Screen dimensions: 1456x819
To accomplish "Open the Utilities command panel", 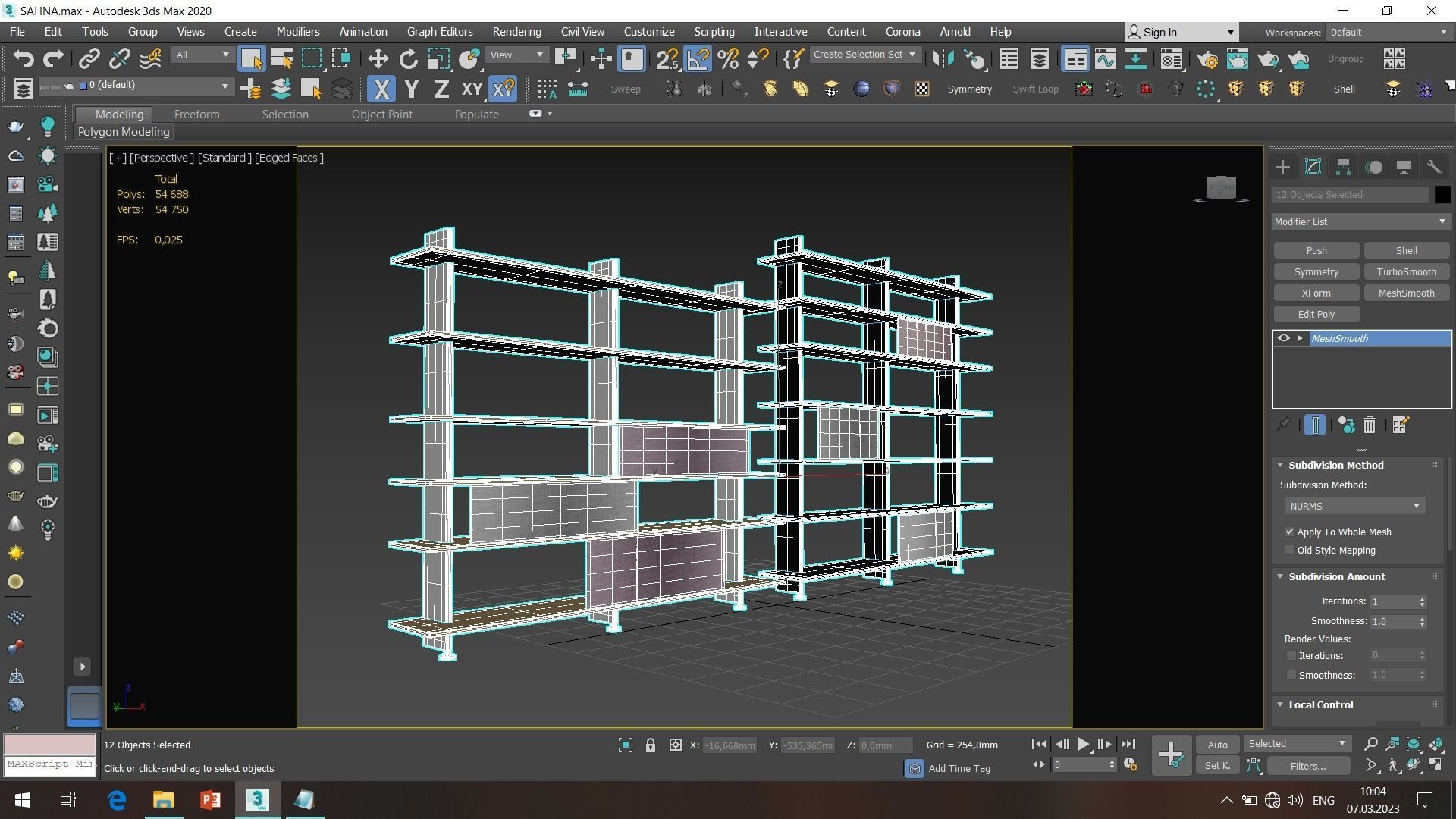I will (x=1434, y=166).
